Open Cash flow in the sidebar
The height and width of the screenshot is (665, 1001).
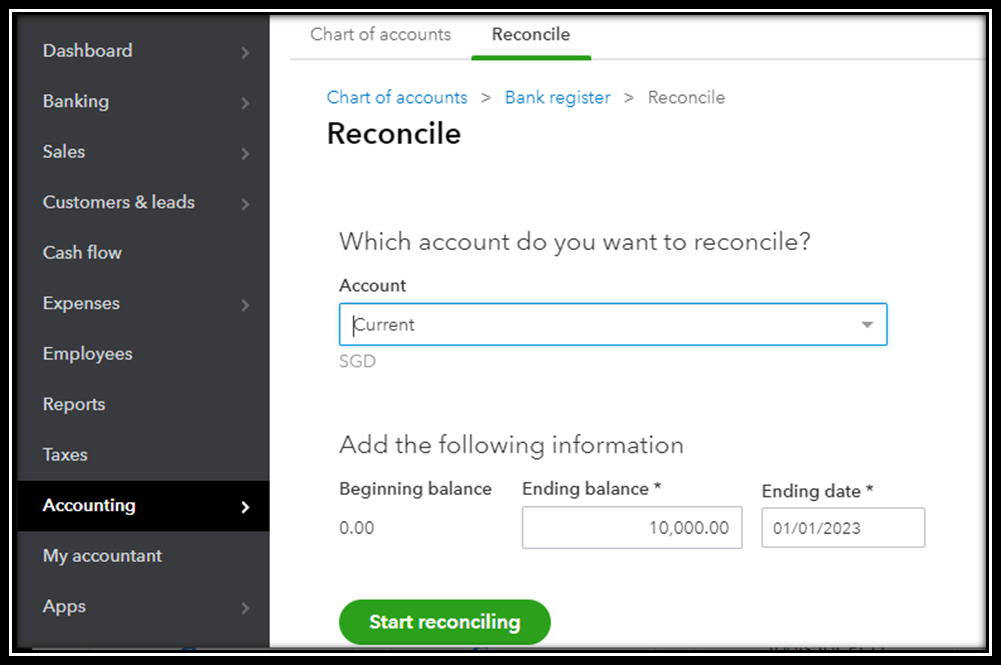tap(82, 253)
